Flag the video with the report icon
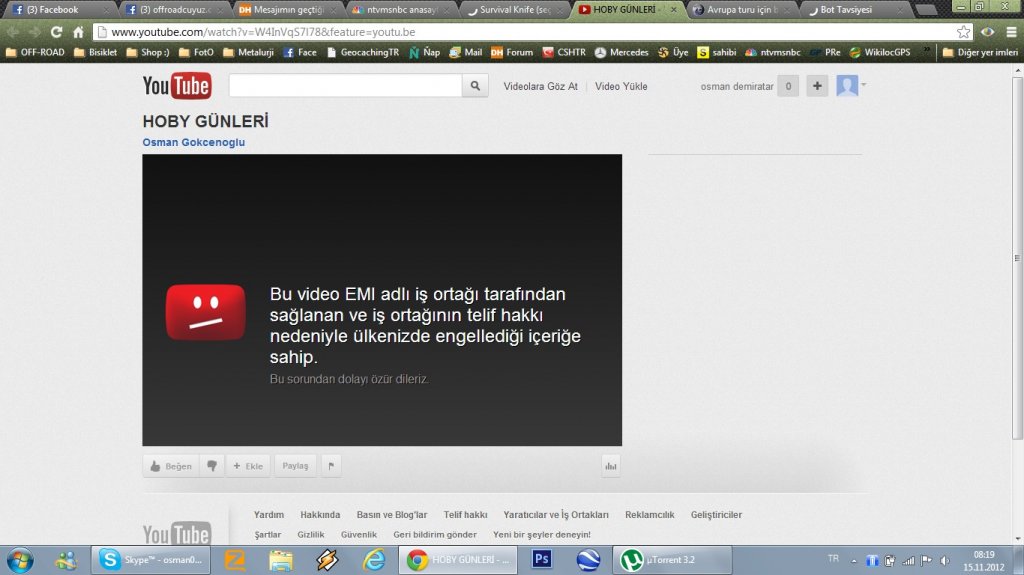This screenshot has width=1024, height=575. click(x=332, y=466)
